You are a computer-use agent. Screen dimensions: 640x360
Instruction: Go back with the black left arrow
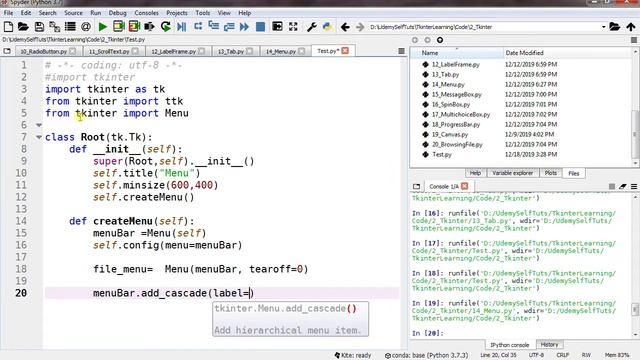(x=345, y=27)
